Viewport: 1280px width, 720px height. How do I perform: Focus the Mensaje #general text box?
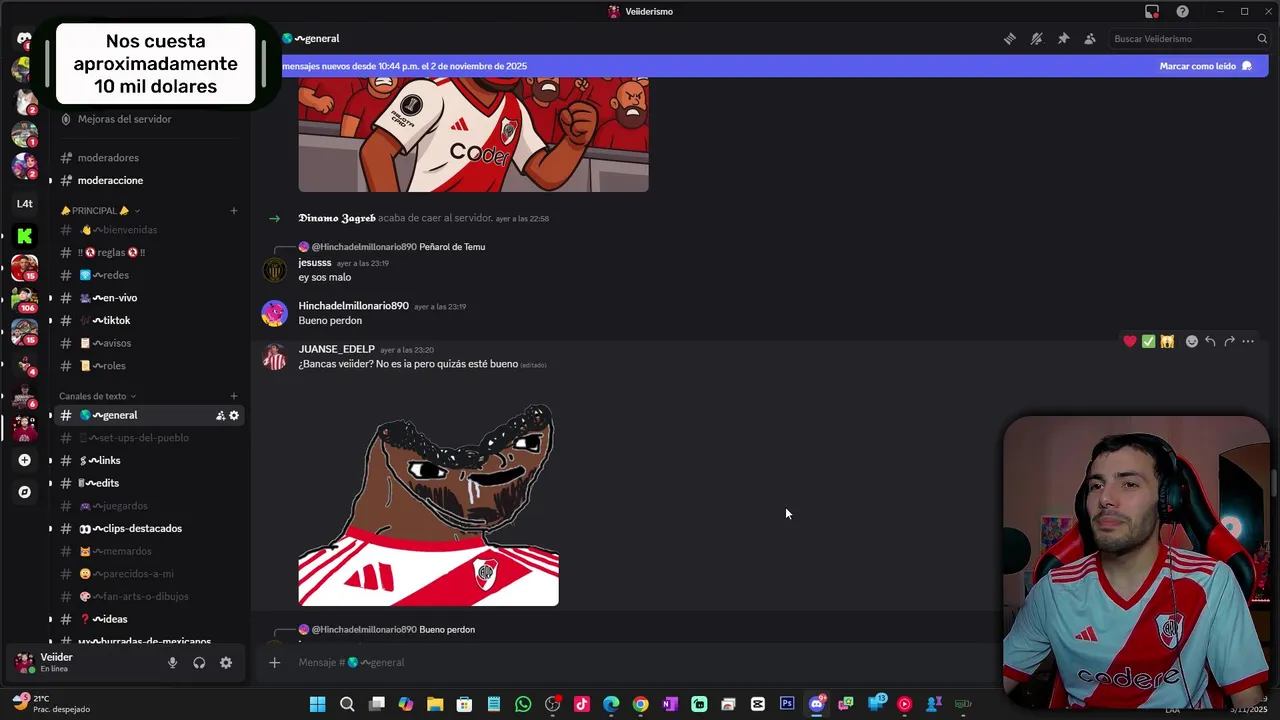(640, 662)
